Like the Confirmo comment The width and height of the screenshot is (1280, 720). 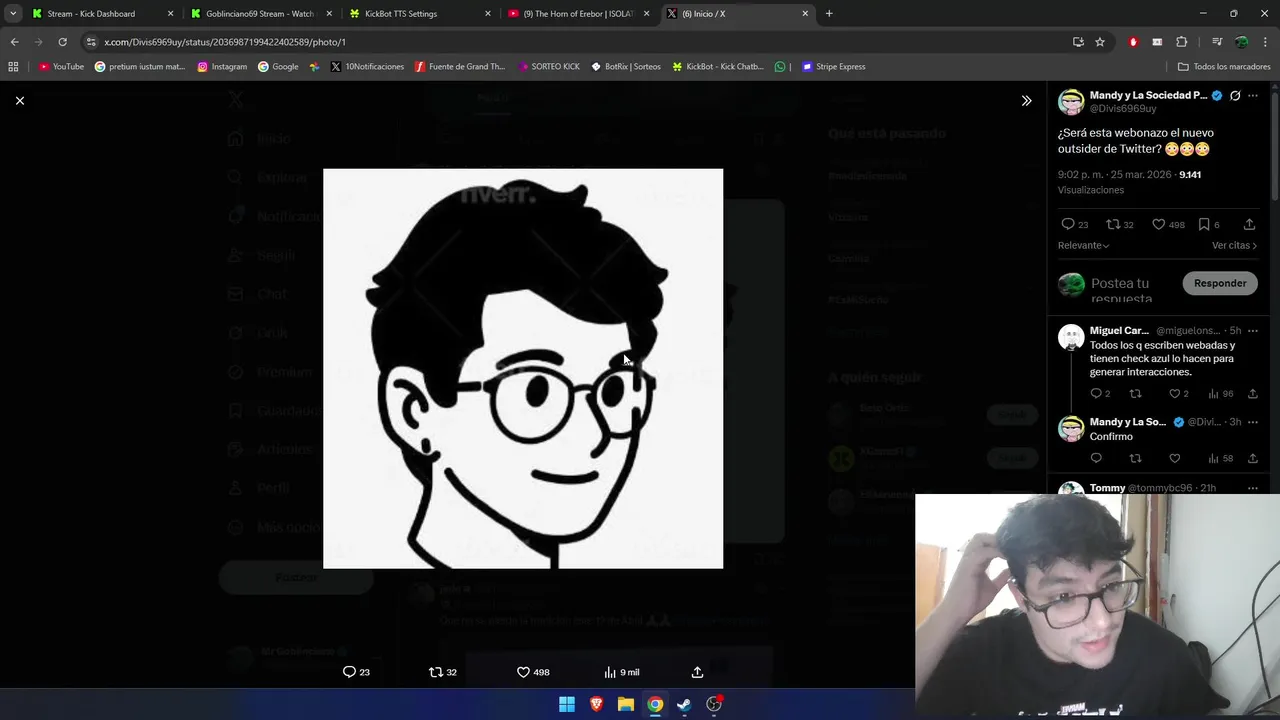[1175, 459]
